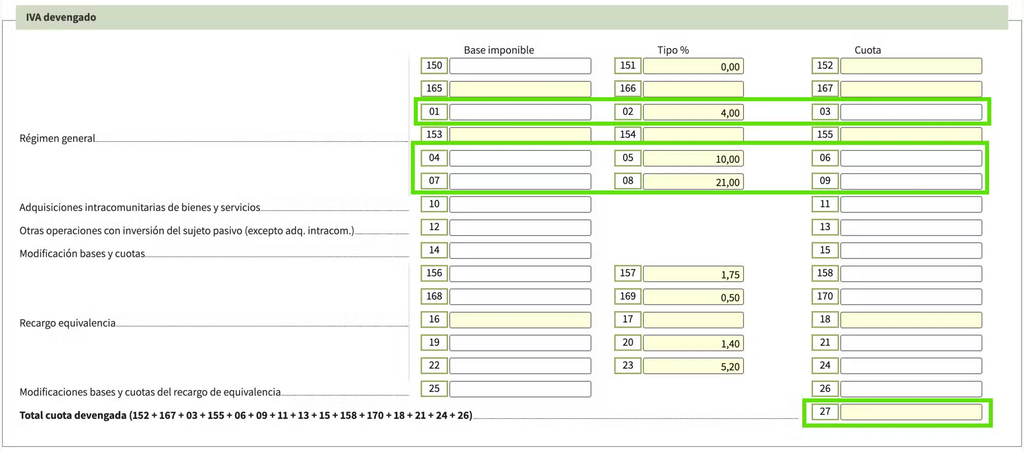Select tipo field 02 showing 4,00
Image resolution: width=1024 pixels, height=452 pixels.
click(x=694, y=112)
